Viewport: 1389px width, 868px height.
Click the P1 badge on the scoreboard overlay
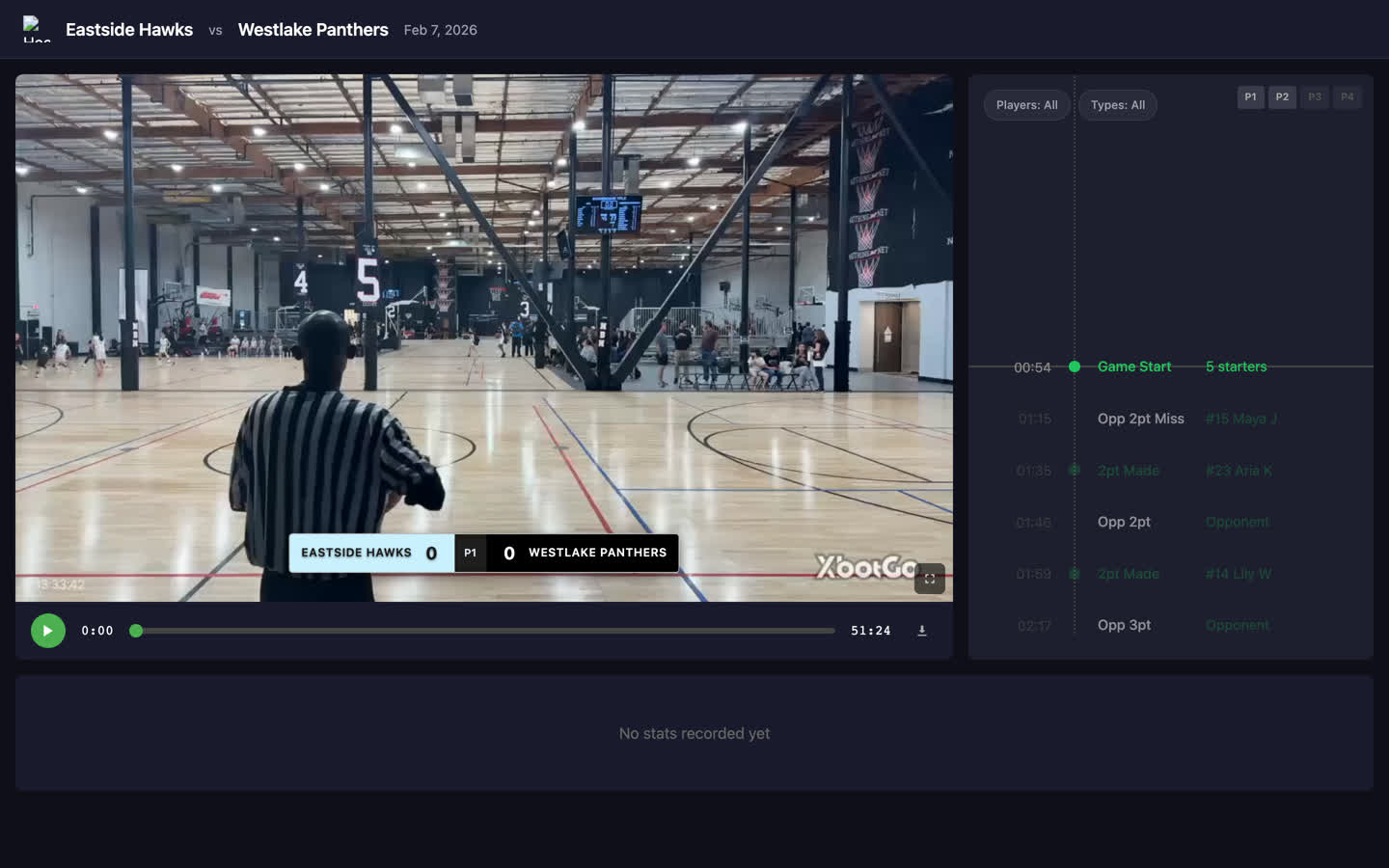(x=471, y=553)
